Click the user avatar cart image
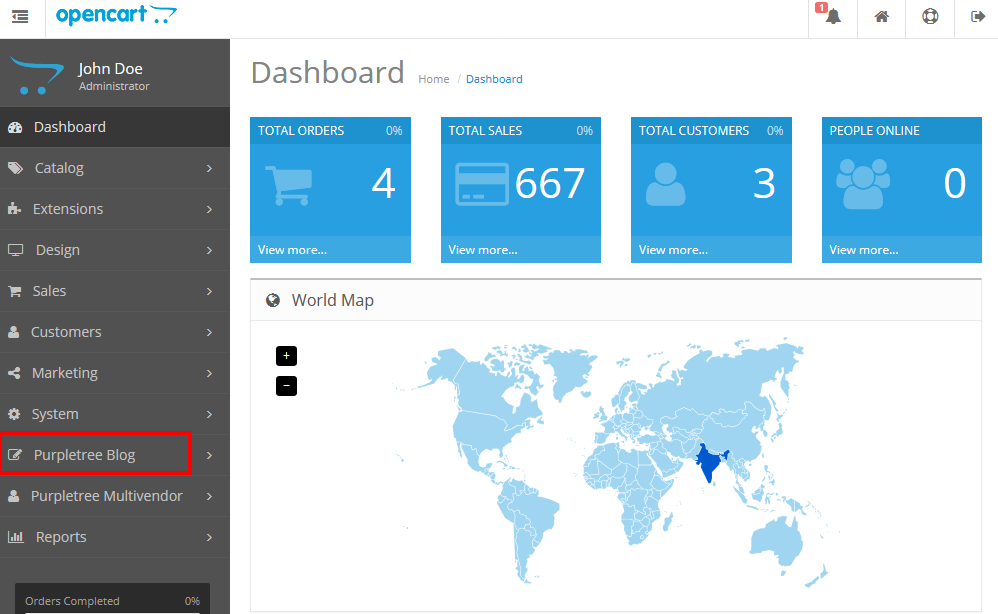Viewport: 998px width, 614px height. (x=37, y=76)
